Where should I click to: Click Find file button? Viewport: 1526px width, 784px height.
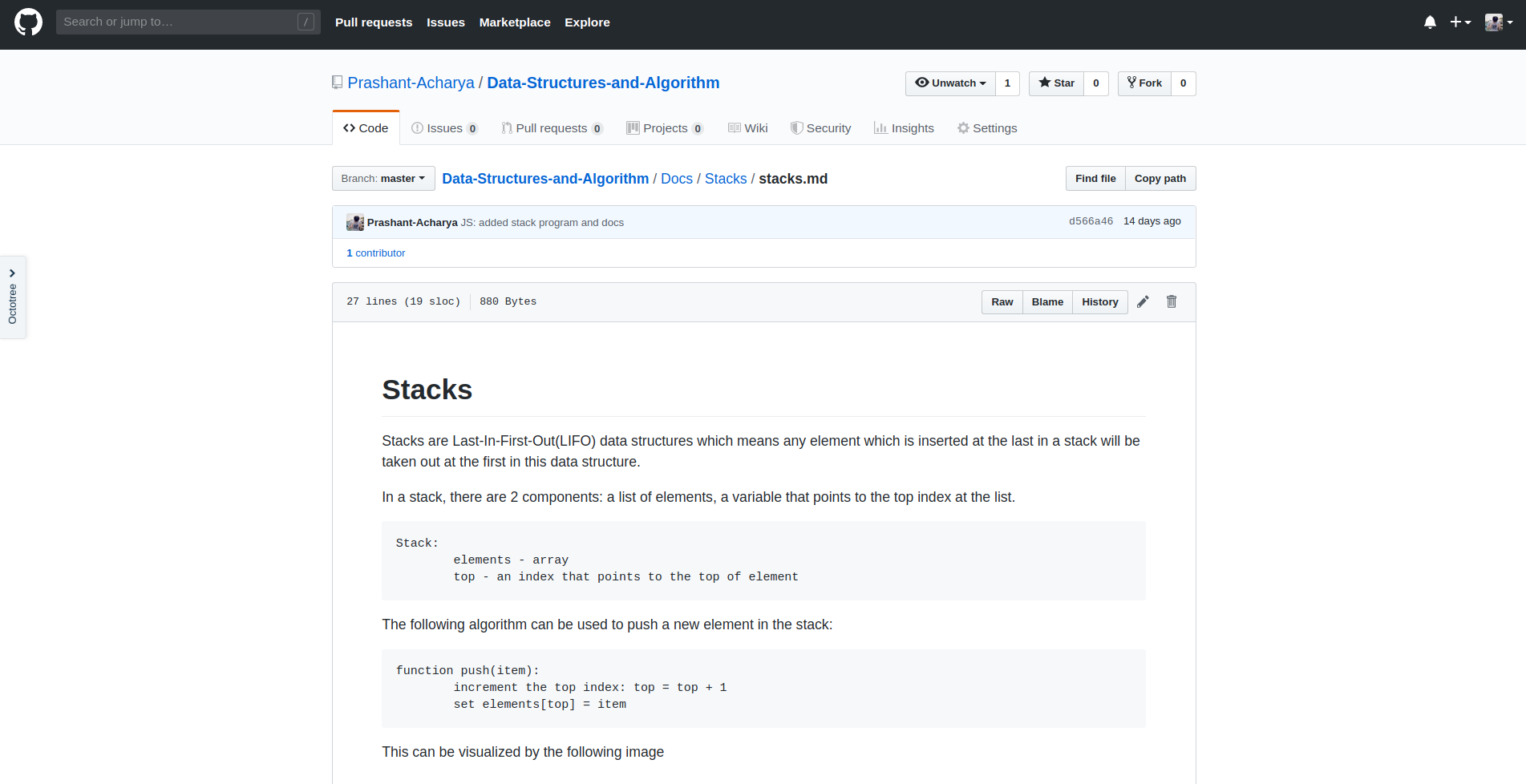pos(1095,179)
